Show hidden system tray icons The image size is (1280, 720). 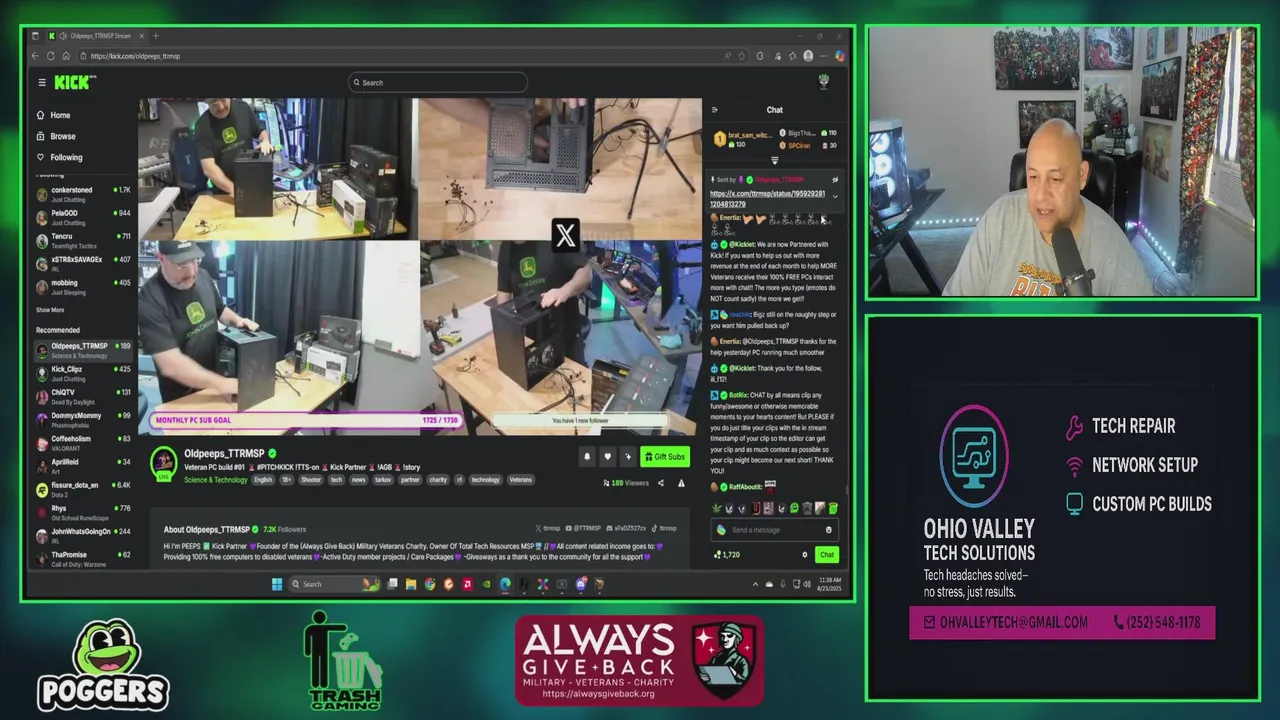click(x=753, y=584)
